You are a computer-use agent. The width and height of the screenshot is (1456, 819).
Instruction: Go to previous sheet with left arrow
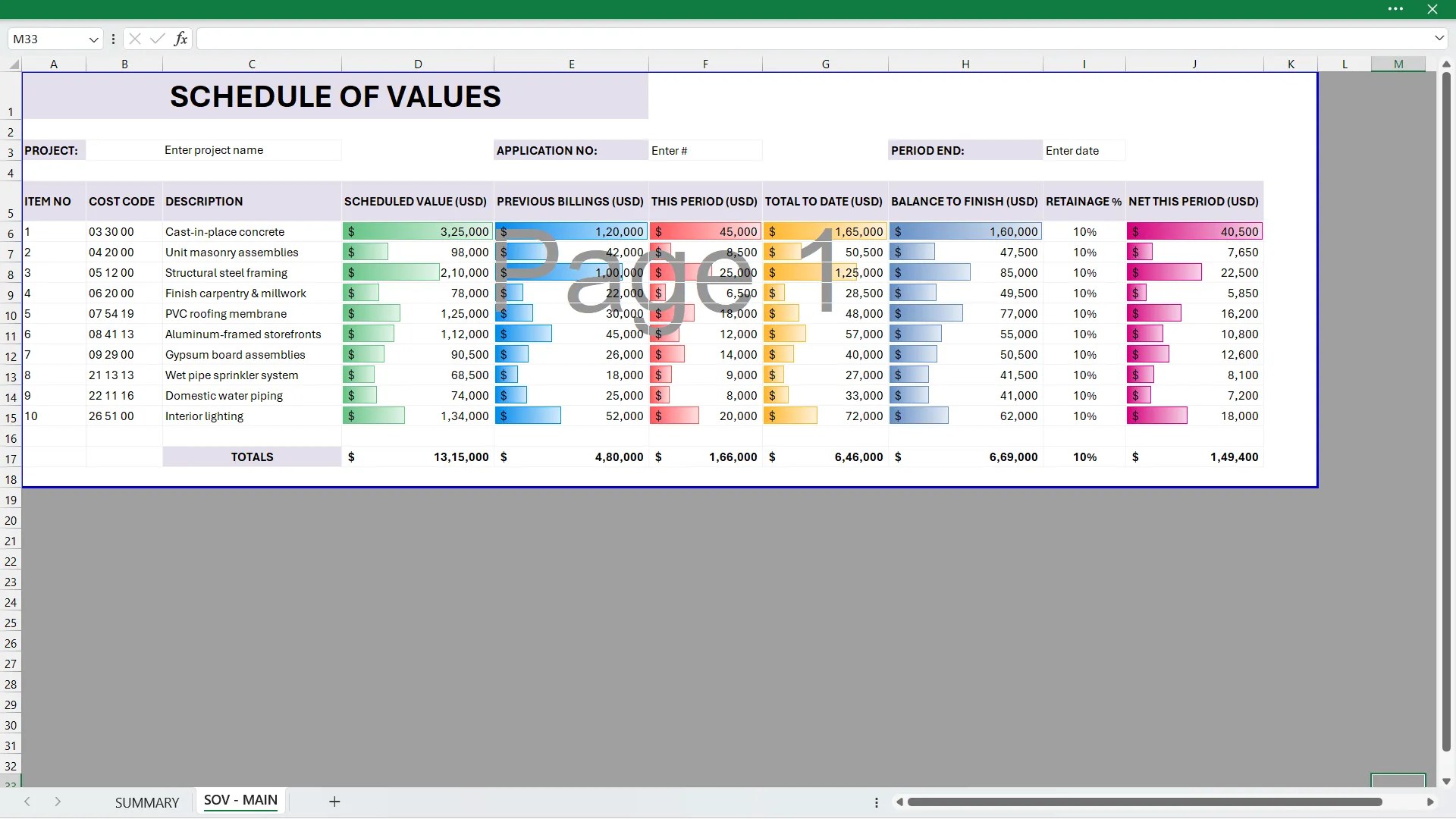pyautogui.click(x=27, y=802)
